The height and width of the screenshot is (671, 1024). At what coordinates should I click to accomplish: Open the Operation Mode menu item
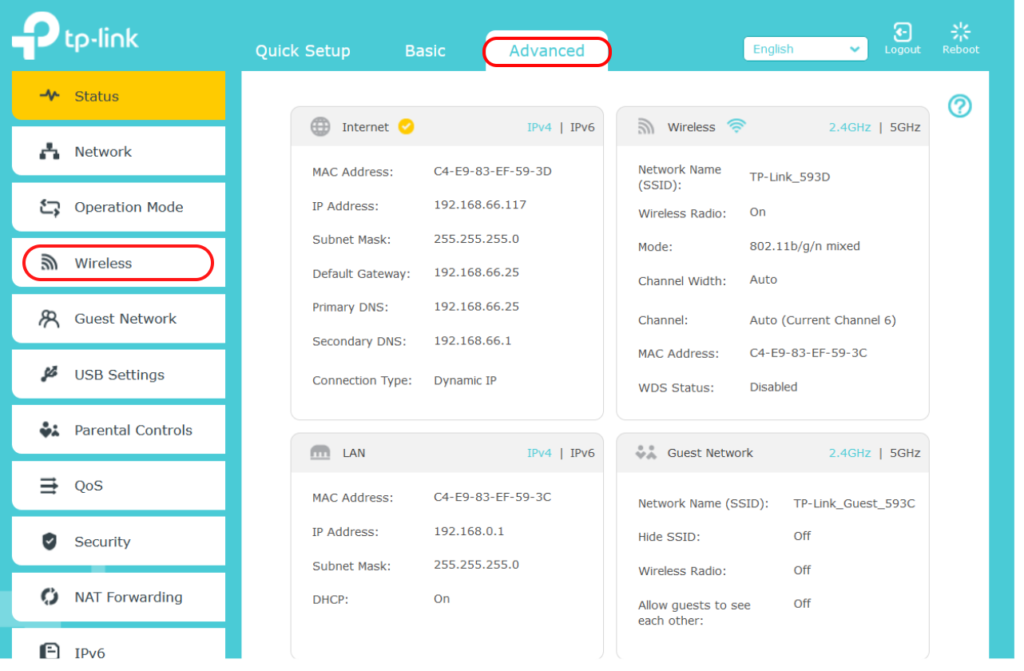pyautogui.click(x=119, y=207)
